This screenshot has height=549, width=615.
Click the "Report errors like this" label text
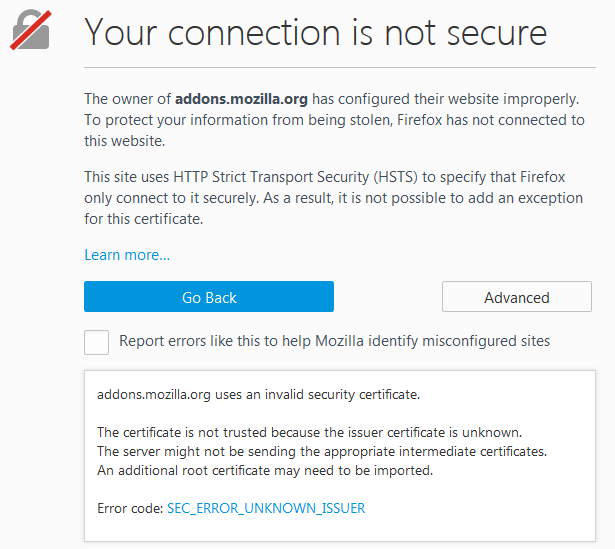click(x=335, y=341)
